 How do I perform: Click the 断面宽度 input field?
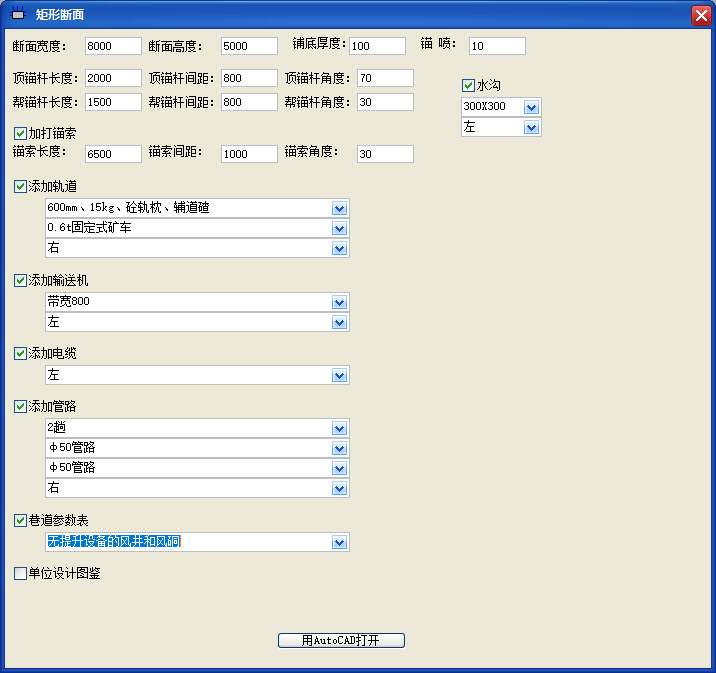(x=111, y=46)
